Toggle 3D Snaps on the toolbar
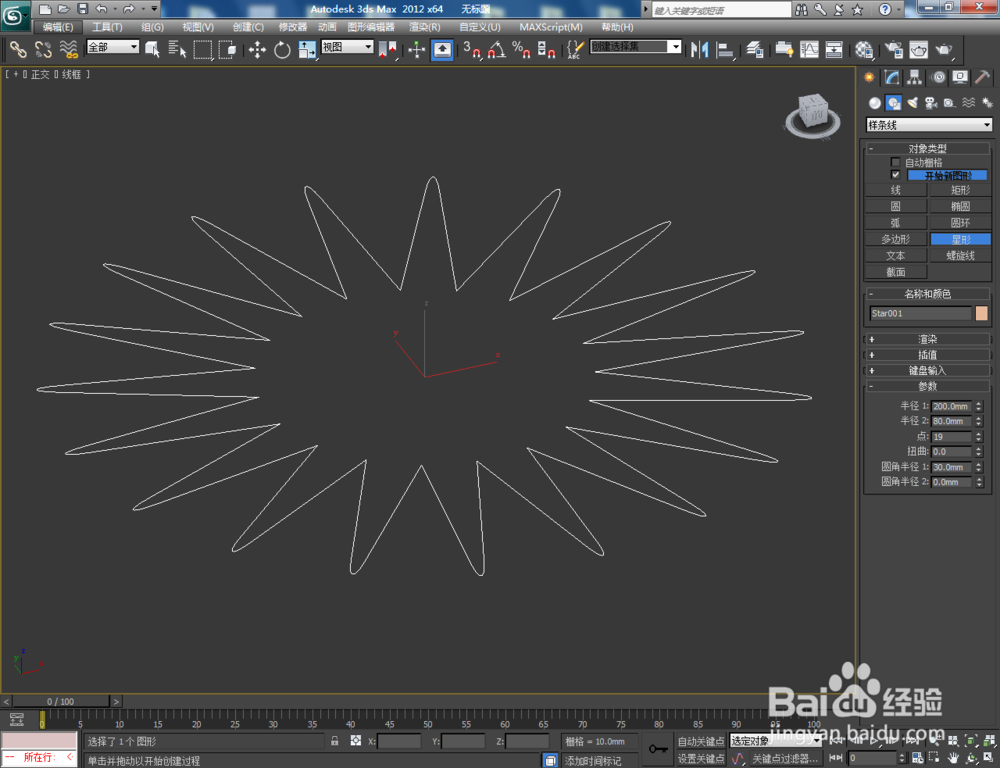The height and width of the screenshot is (768, 1000). click(471, 49)
